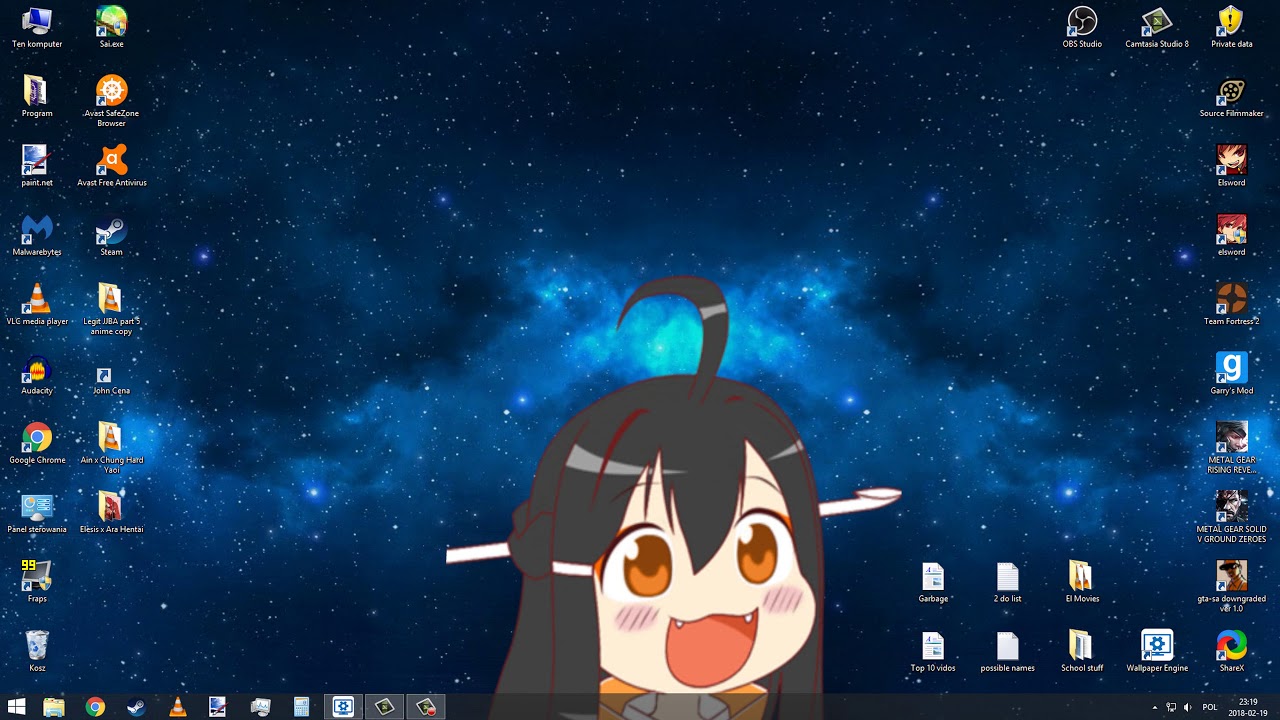
Task: Select the Team Fortress 2 shortcut
Action: click(x=1231, y=305)
